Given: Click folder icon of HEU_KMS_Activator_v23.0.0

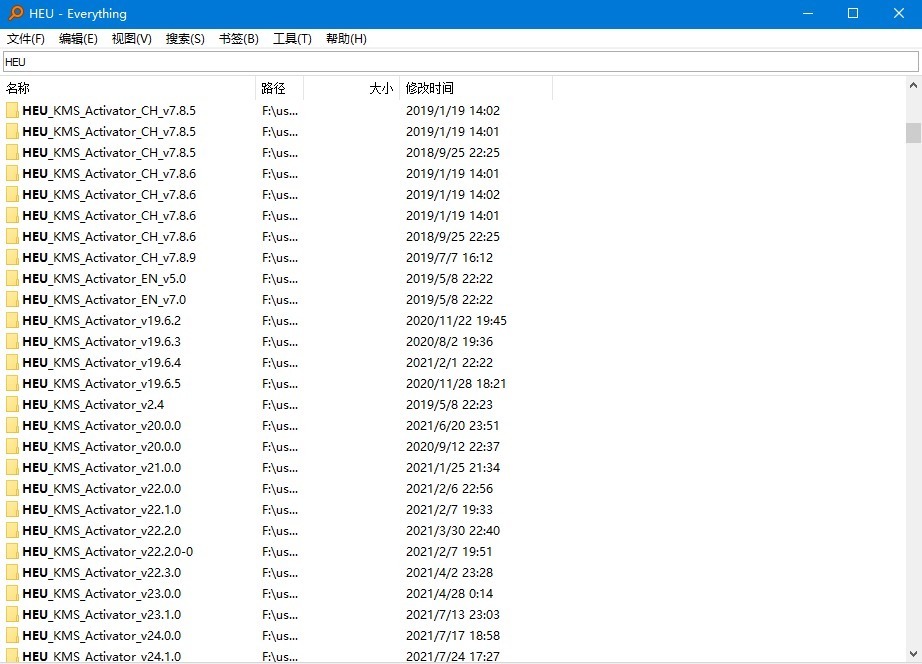Looking at the screenshot, I should (x=12, y=594).
